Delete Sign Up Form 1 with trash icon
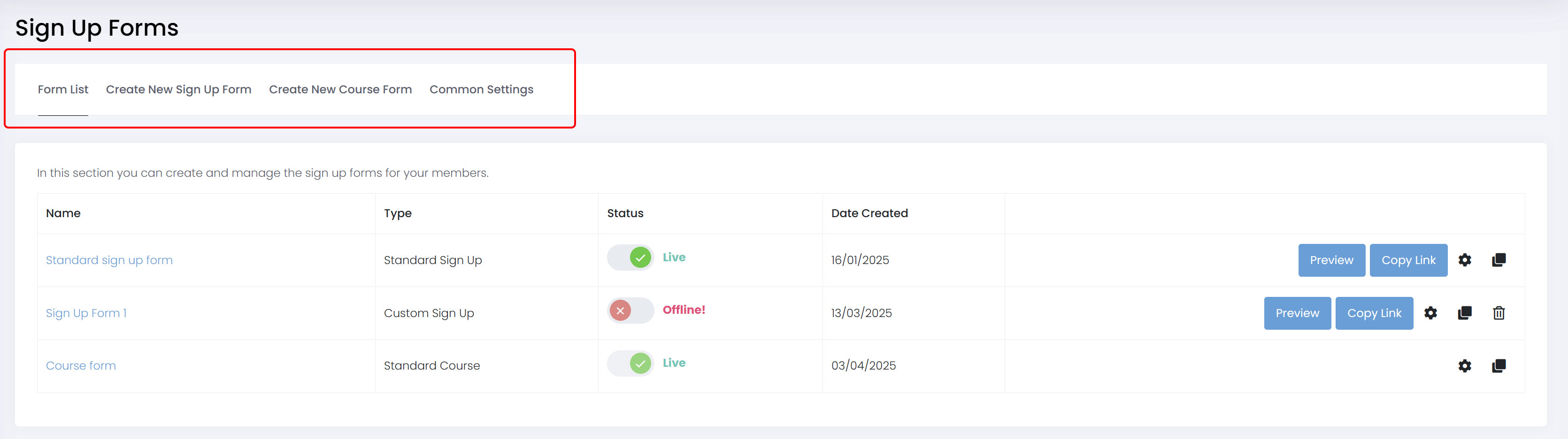Image resolution: width=1568 pixels, height=439 pixels. (1499, 313)
